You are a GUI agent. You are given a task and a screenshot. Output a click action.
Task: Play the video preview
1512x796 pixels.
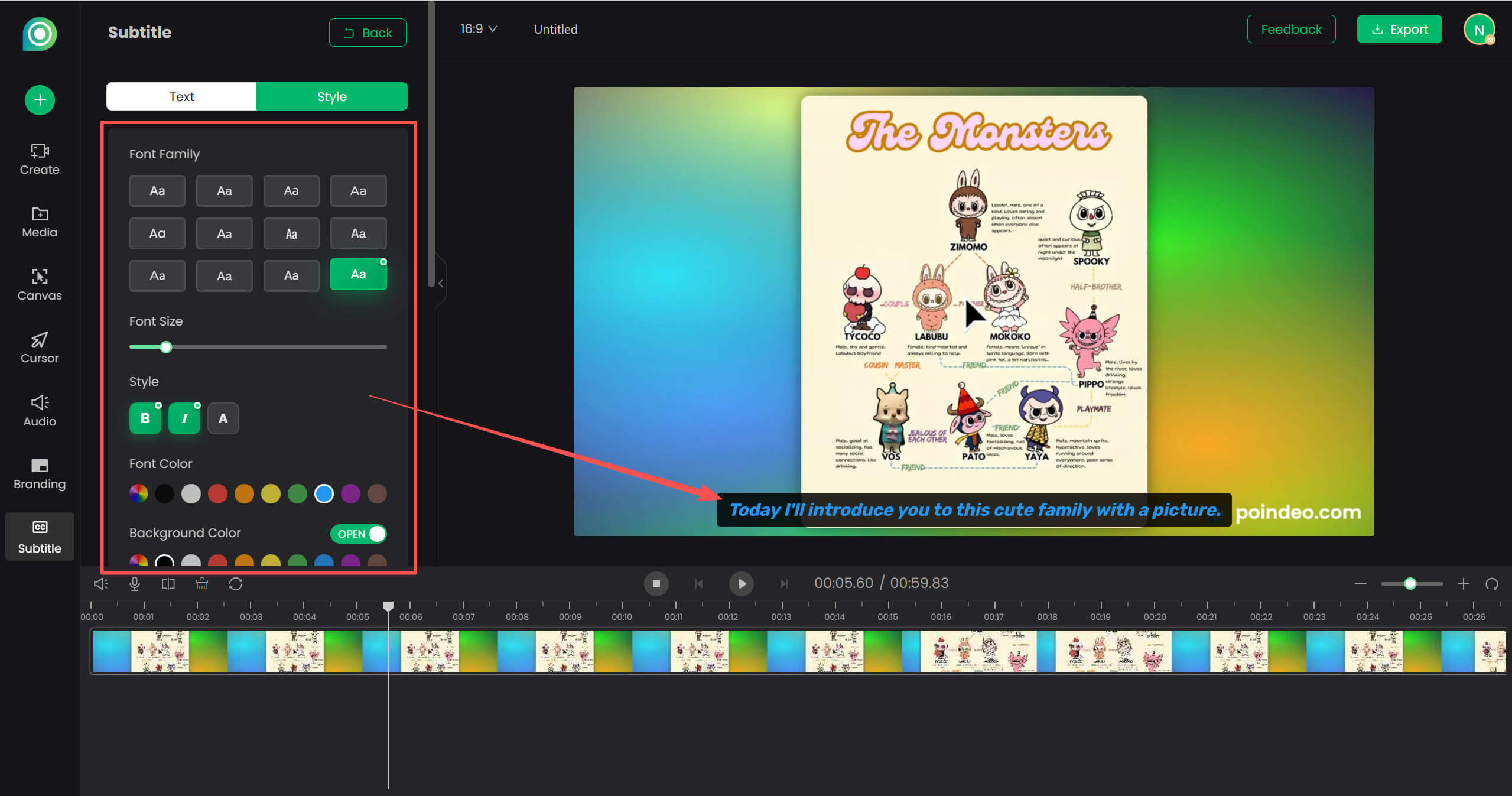742,583
